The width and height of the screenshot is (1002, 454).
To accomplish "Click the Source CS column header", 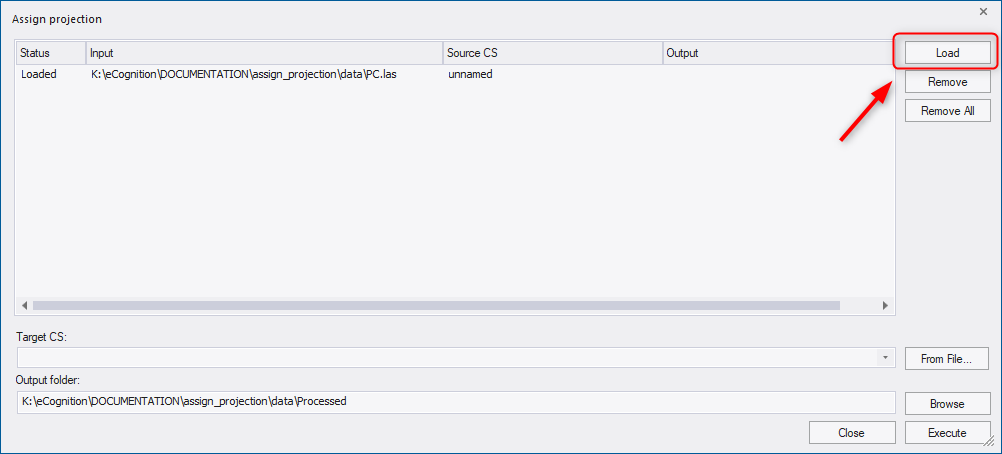I will (x=553, y=53).
